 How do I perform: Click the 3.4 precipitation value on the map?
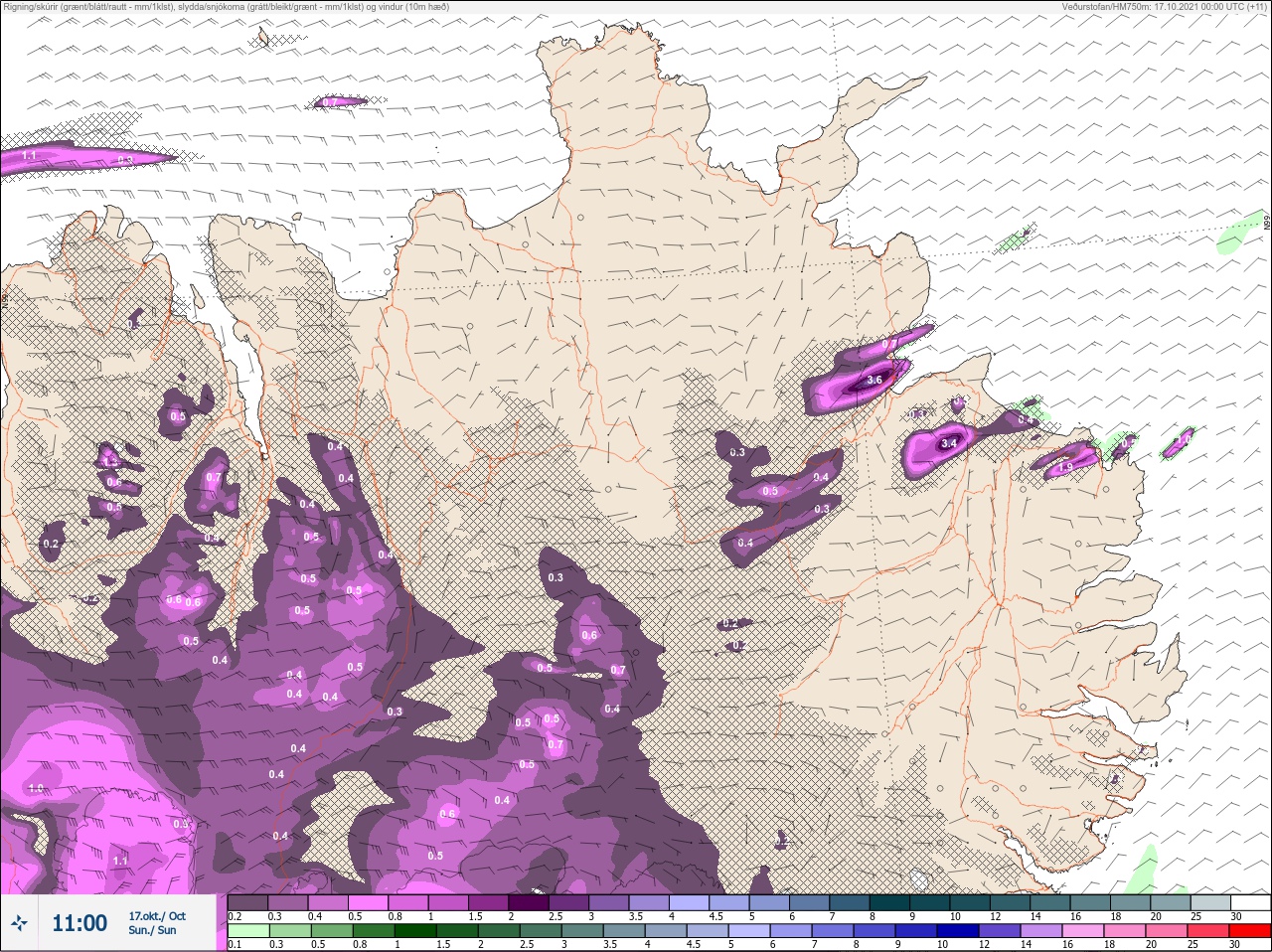coord(949,443)
